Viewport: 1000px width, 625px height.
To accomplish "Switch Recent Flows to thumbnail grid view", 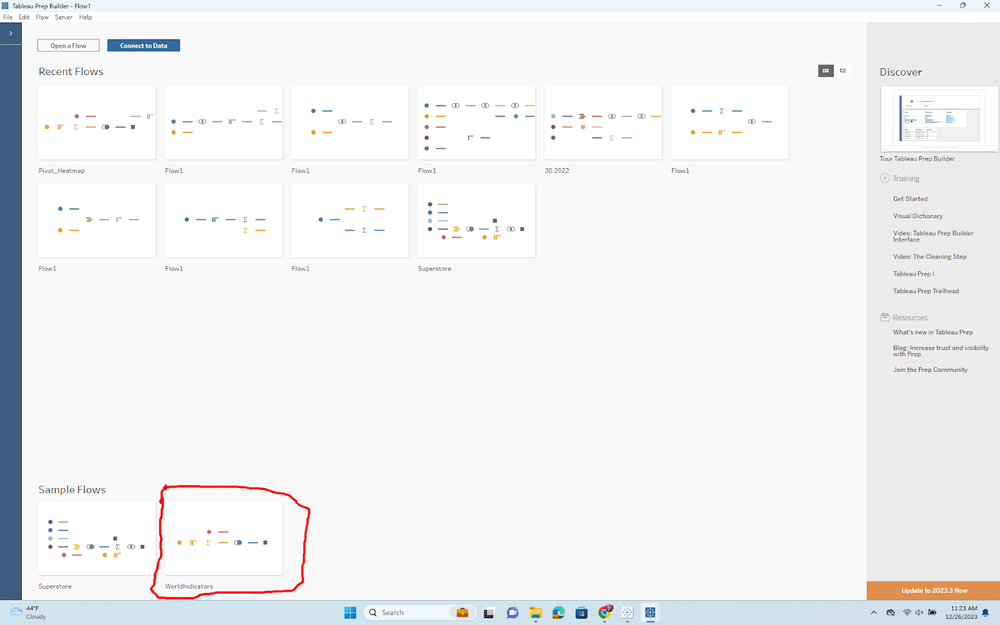I will [825, 71].
